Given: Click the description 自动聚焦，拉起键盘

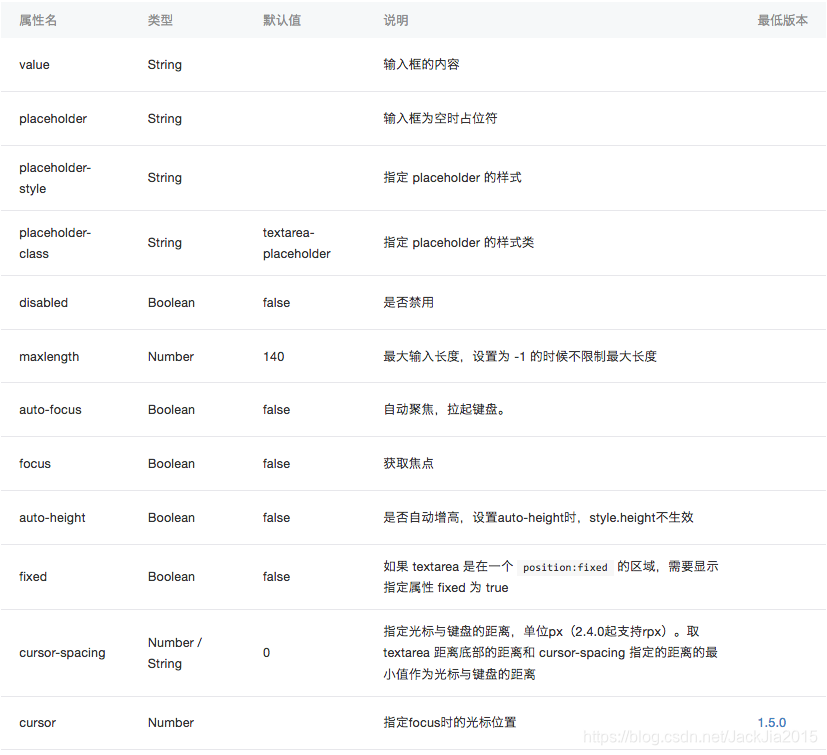Looking at the screenshot, I should pos(444,409).
